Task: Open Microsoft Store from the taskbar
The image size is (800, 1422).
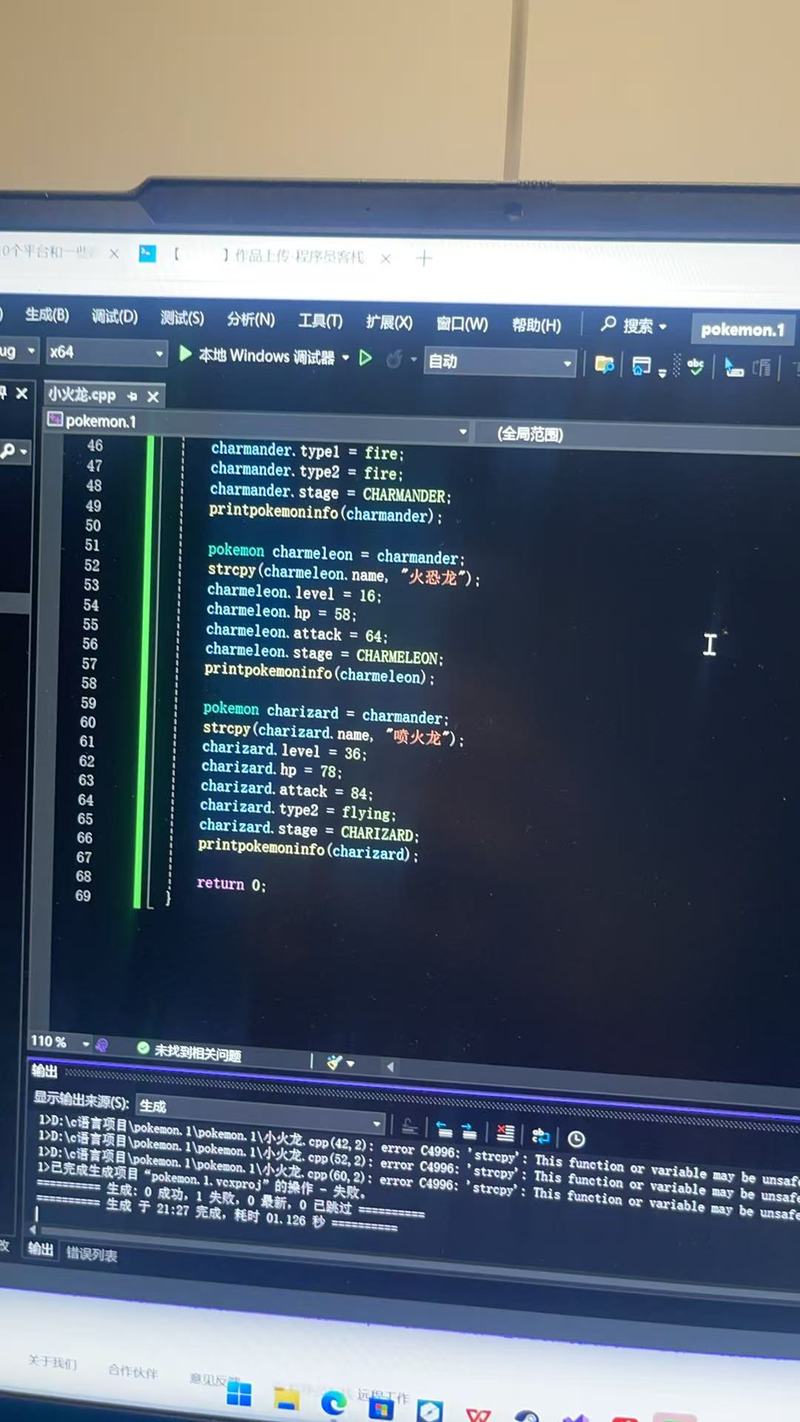Action: [381, 1407]
